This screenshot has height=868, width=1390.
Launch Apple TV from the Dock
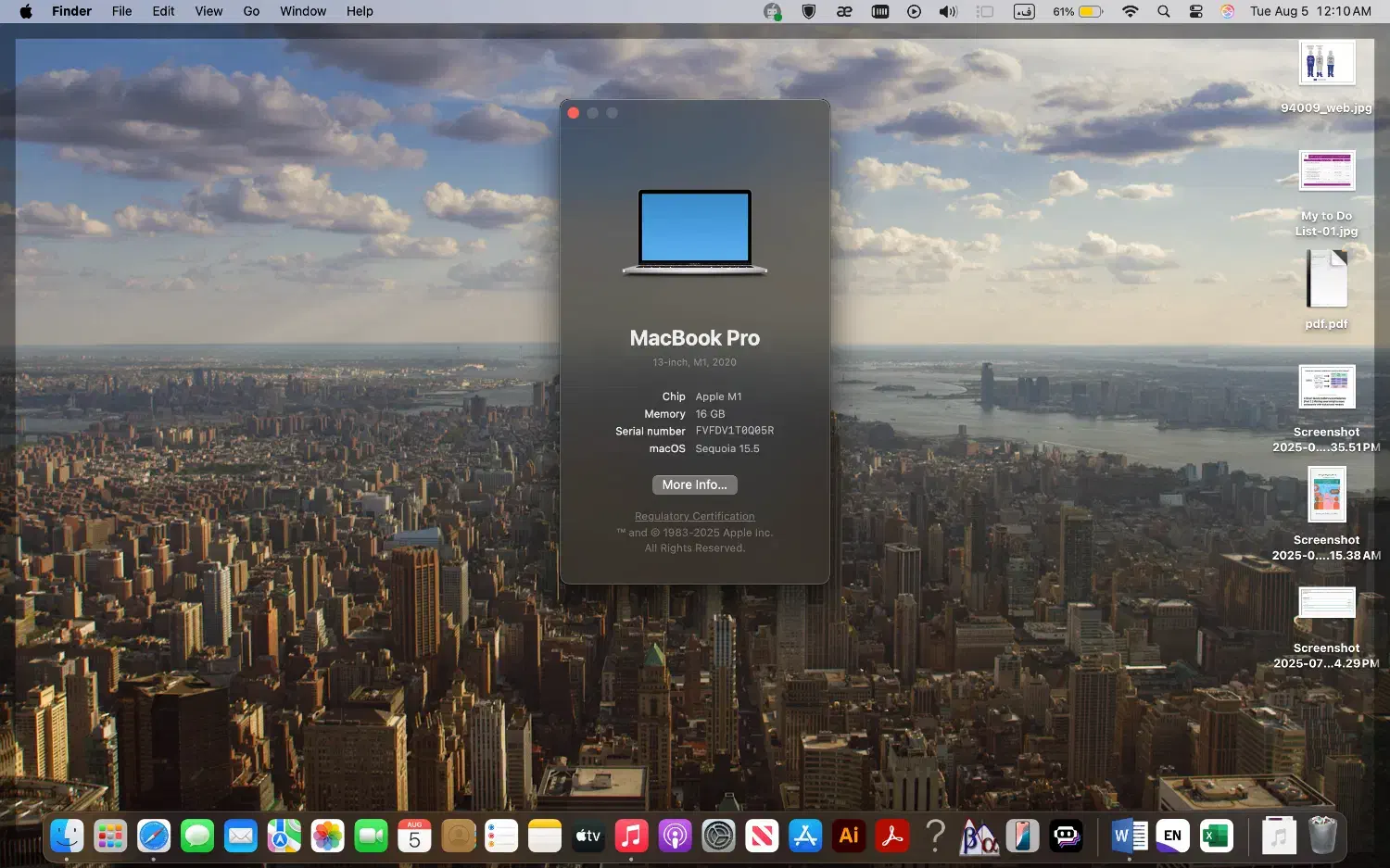pyautogui.click(x=588, y=837)
